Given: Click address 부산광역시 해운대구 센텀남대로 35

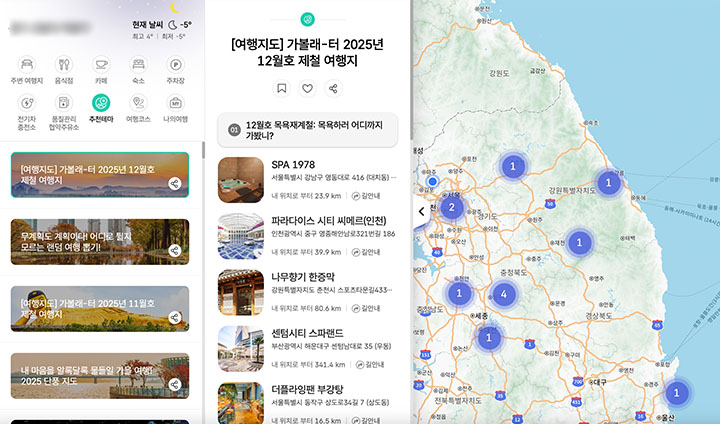Looking at the screenshot, I should click(x=331, y=346).
